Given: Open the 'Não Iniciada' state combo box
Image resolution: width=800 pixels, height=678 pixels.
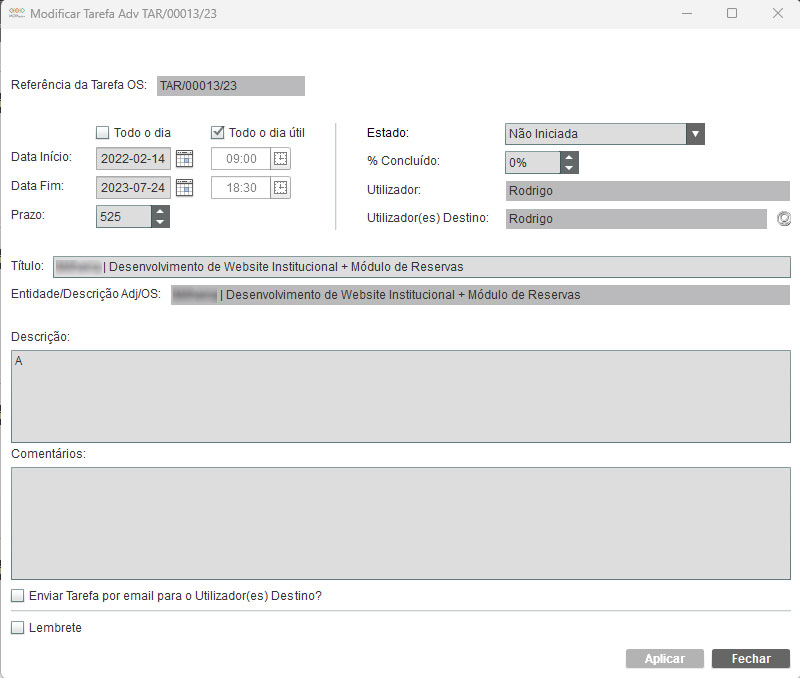Looking at the screenshot, I should 595,134.
